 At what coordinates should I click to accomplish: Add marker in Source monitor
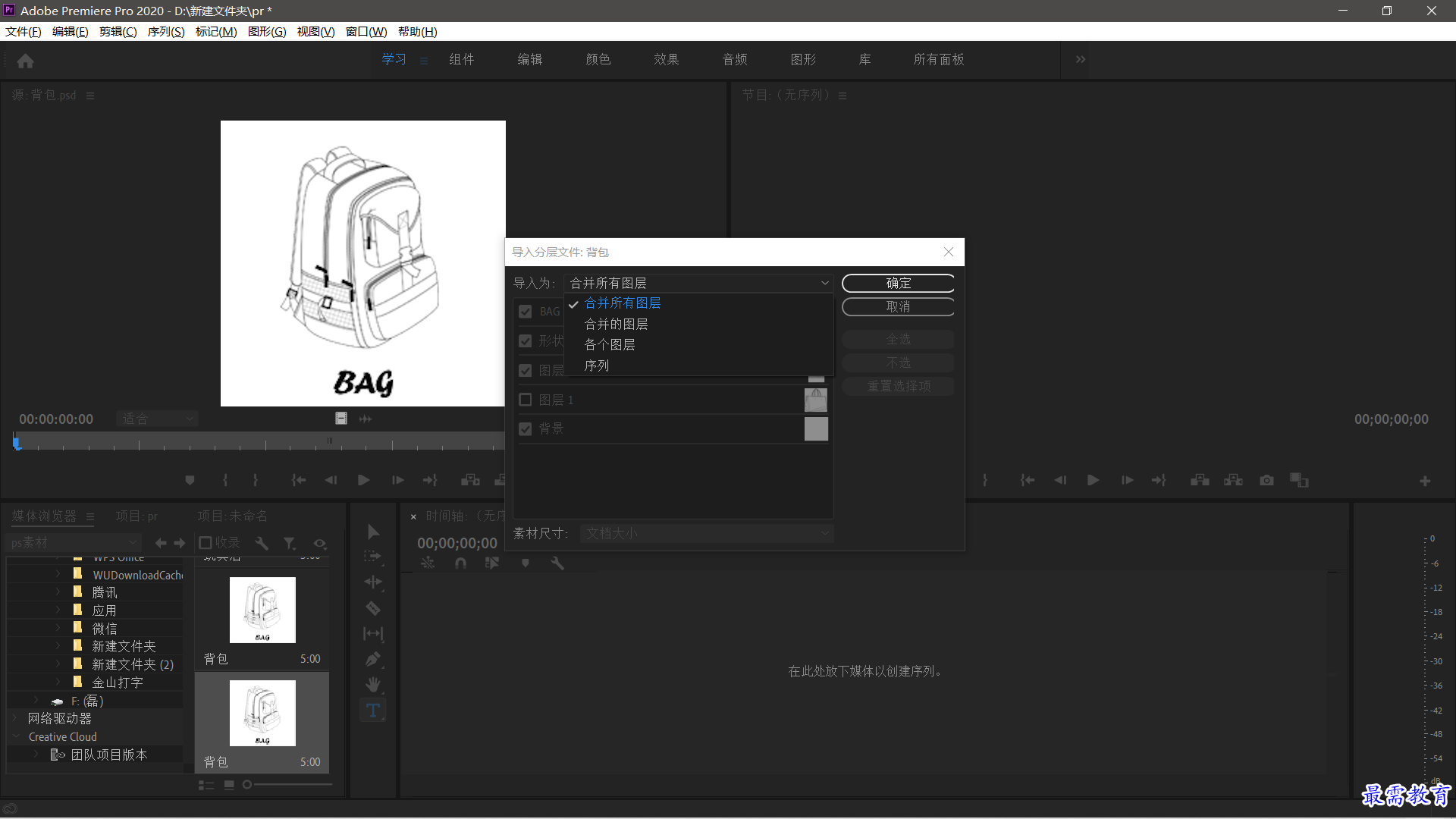click(190, 480)
